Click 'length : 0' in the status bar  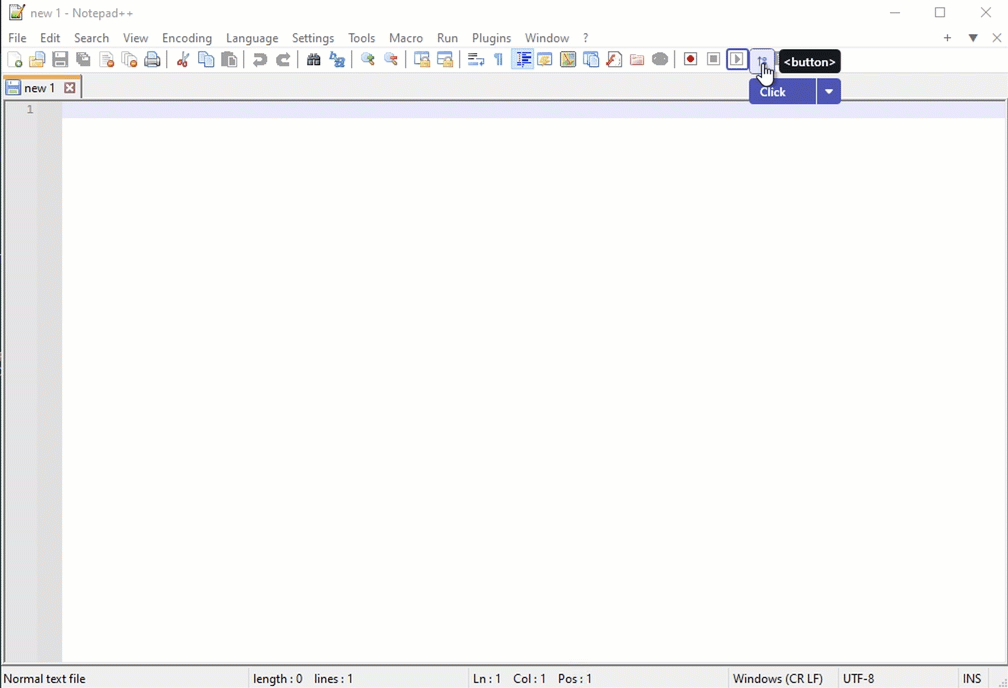(x=278, y=678)
